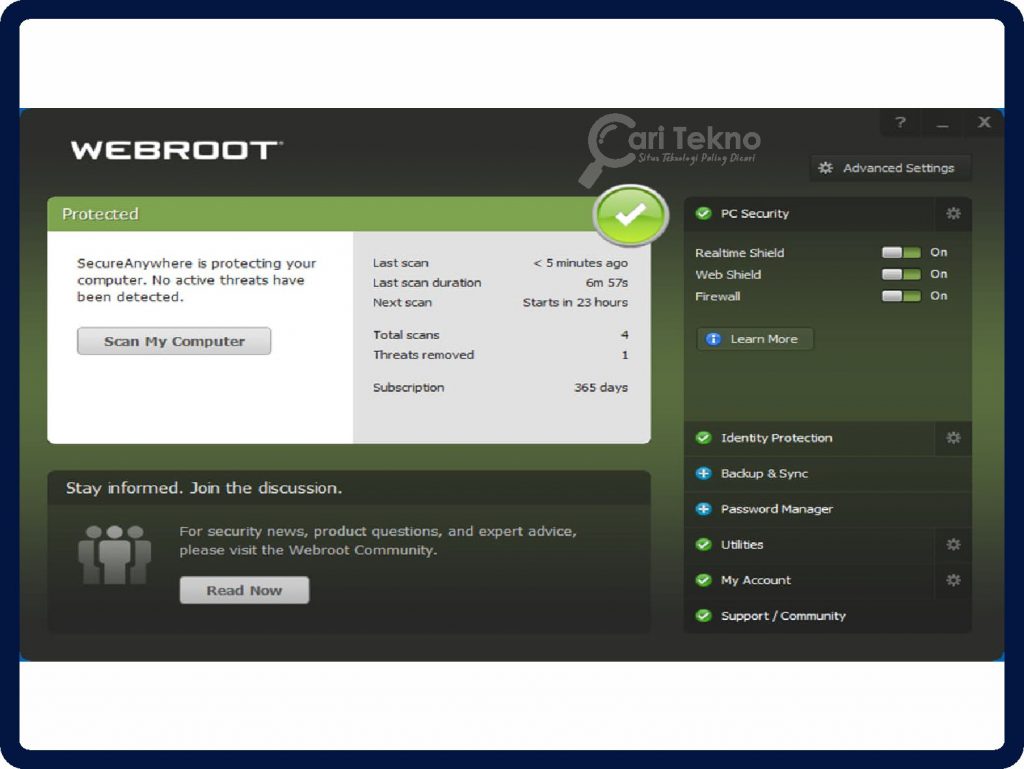The width and height of the screenshot is (1024, 769).
Task: Click the "Last scan" label
Action: point(400,262)
